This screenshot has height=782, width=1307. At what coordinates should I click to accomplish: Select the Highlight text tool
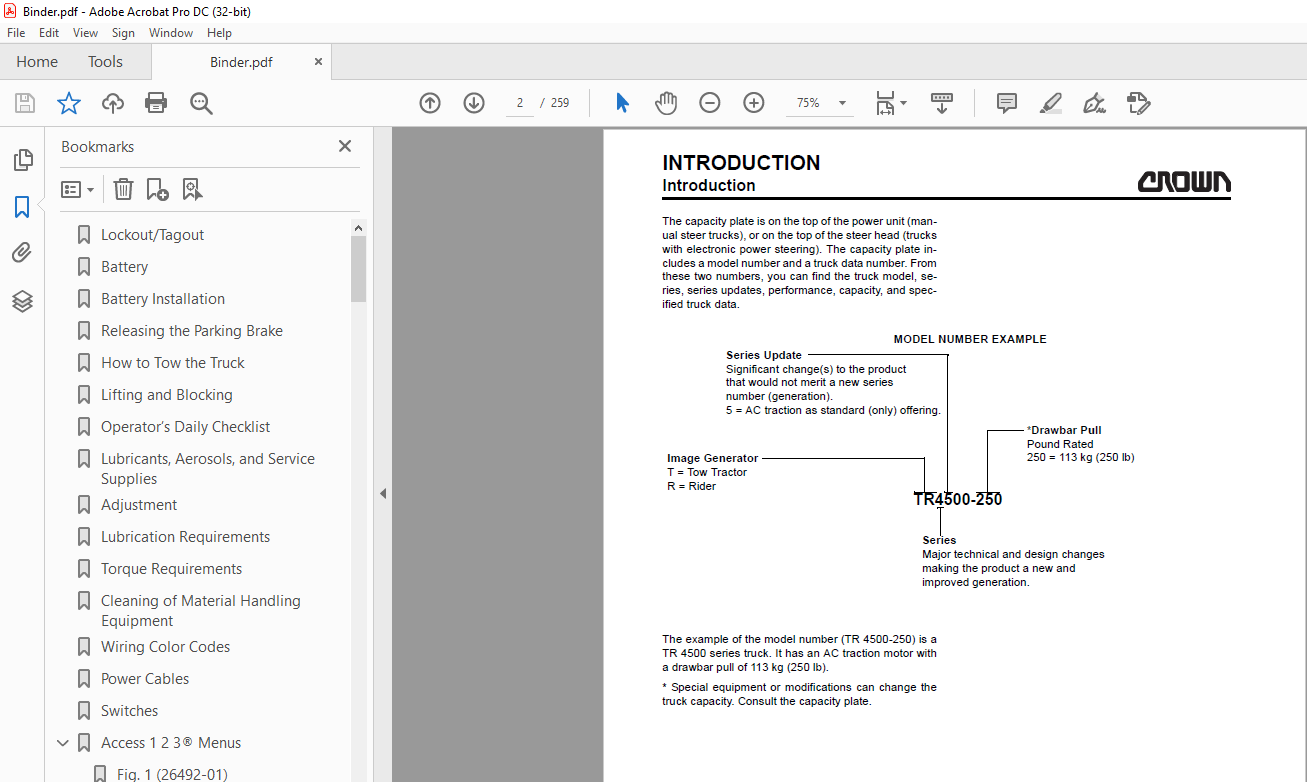(x=1051, y=103)
